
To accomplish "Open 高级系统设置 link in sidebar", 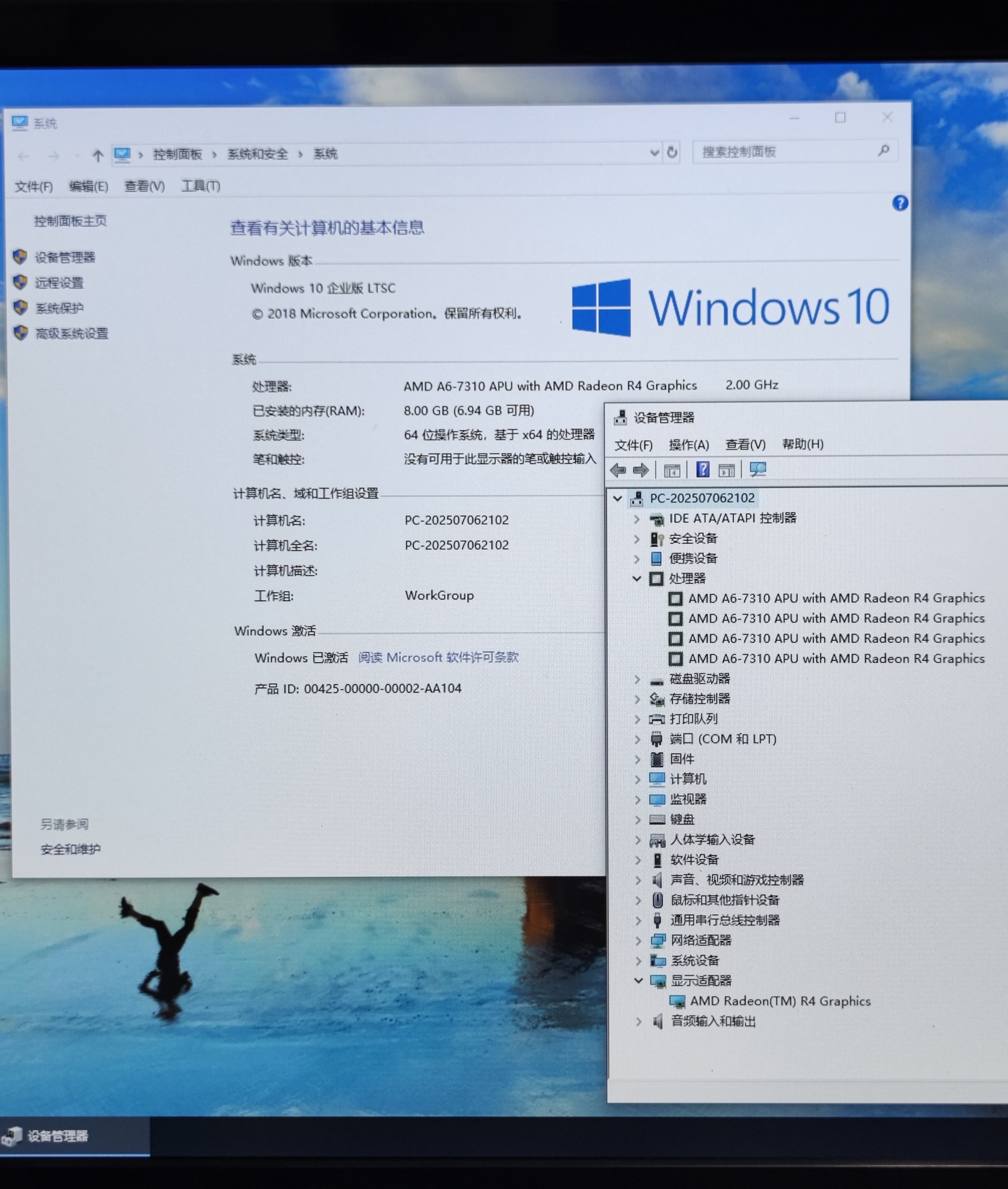I will pyautogui.click(x=72, y=333).
